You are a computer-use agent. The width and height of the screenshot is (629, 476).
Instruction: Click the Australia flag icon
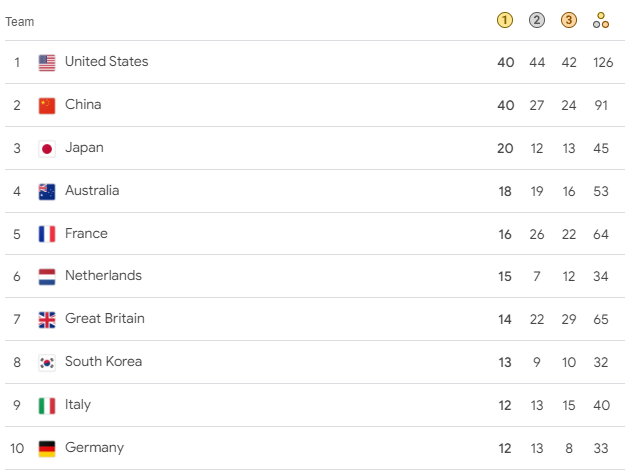(x=47, y=192)
